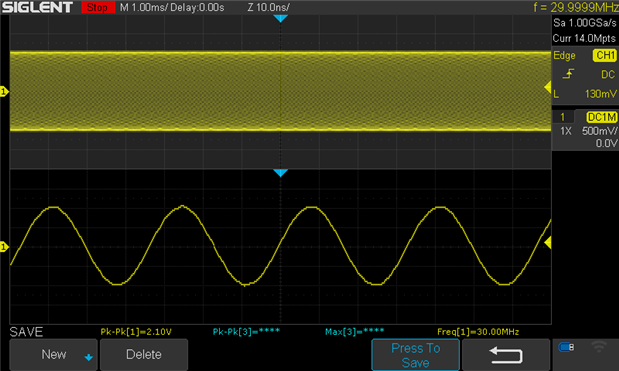Click the SIGLENT logo

(38, 7)
